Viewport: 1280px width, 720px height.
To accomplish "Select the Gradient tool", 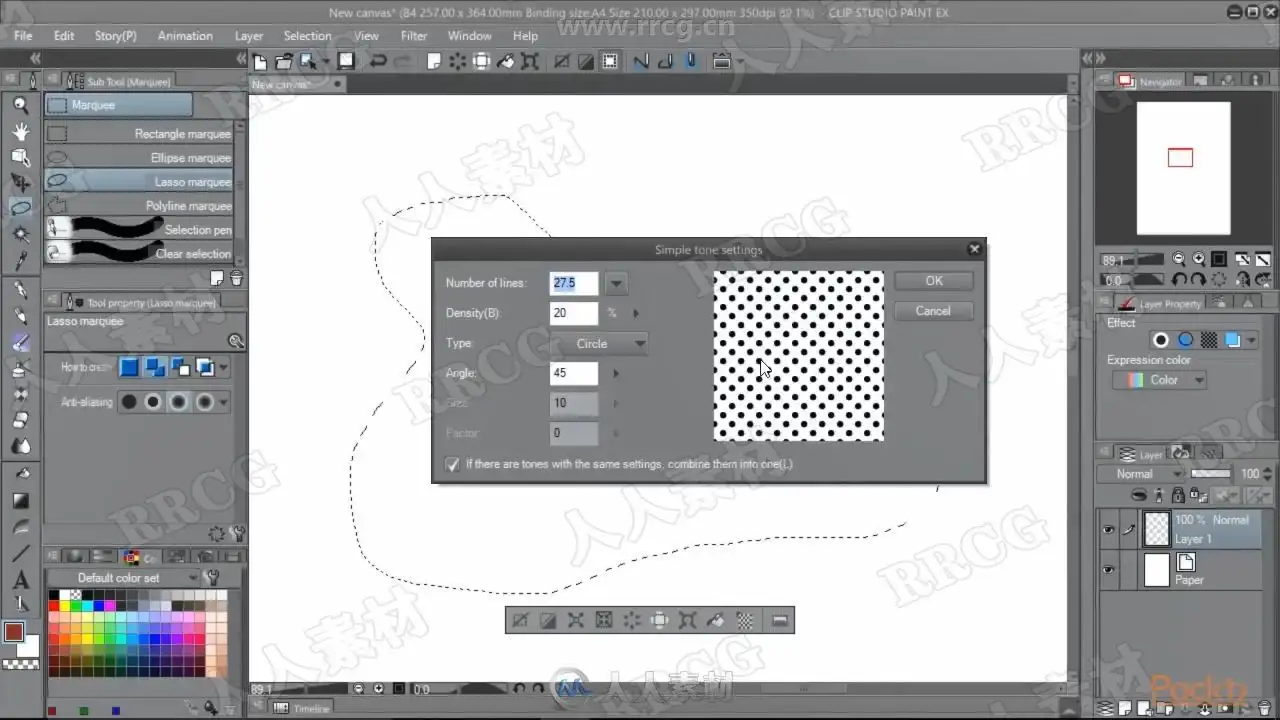I will (x=20, y=500).
